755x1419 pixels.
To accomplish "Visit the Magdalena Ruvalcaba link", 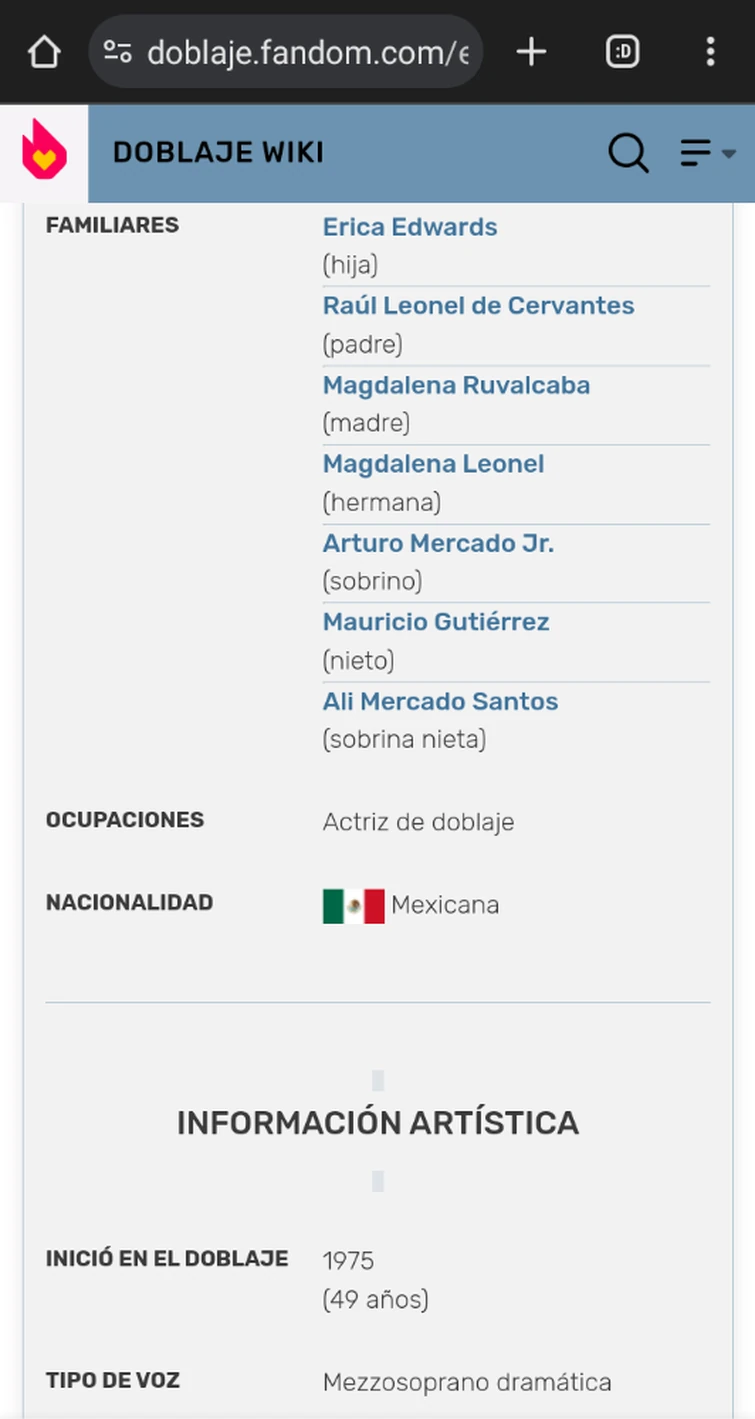I will click(456, 385).
